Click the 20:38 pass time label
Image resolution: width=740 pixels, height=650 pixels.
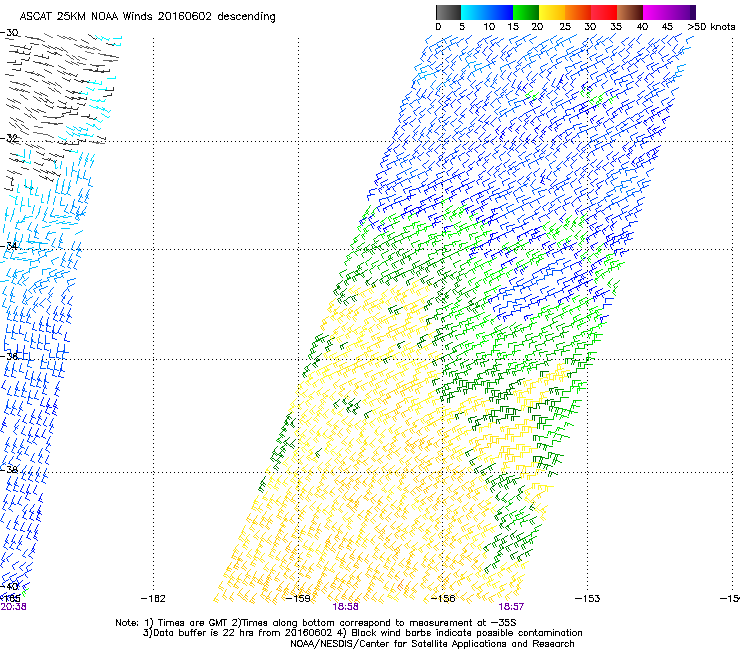coord(13,607)
